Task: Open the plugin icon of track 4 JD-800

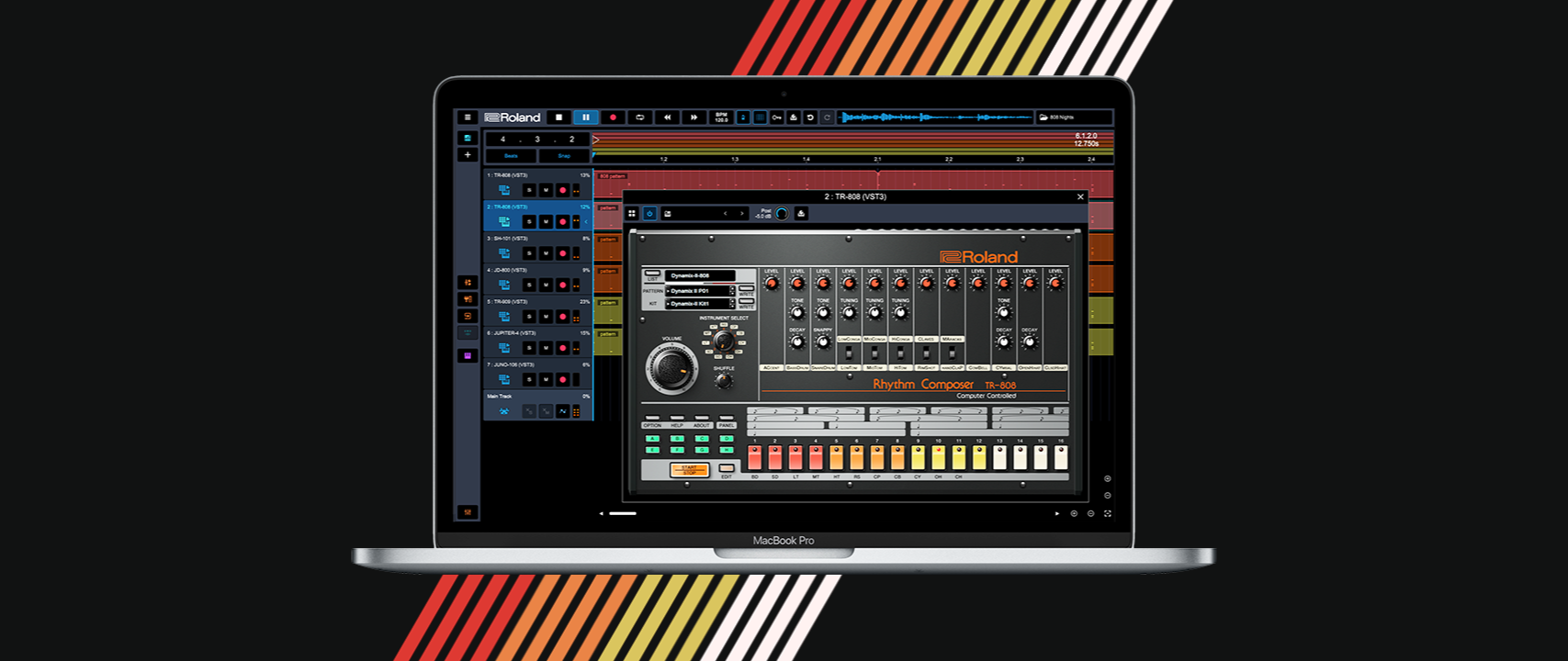Action: click(x=504, y=285)
